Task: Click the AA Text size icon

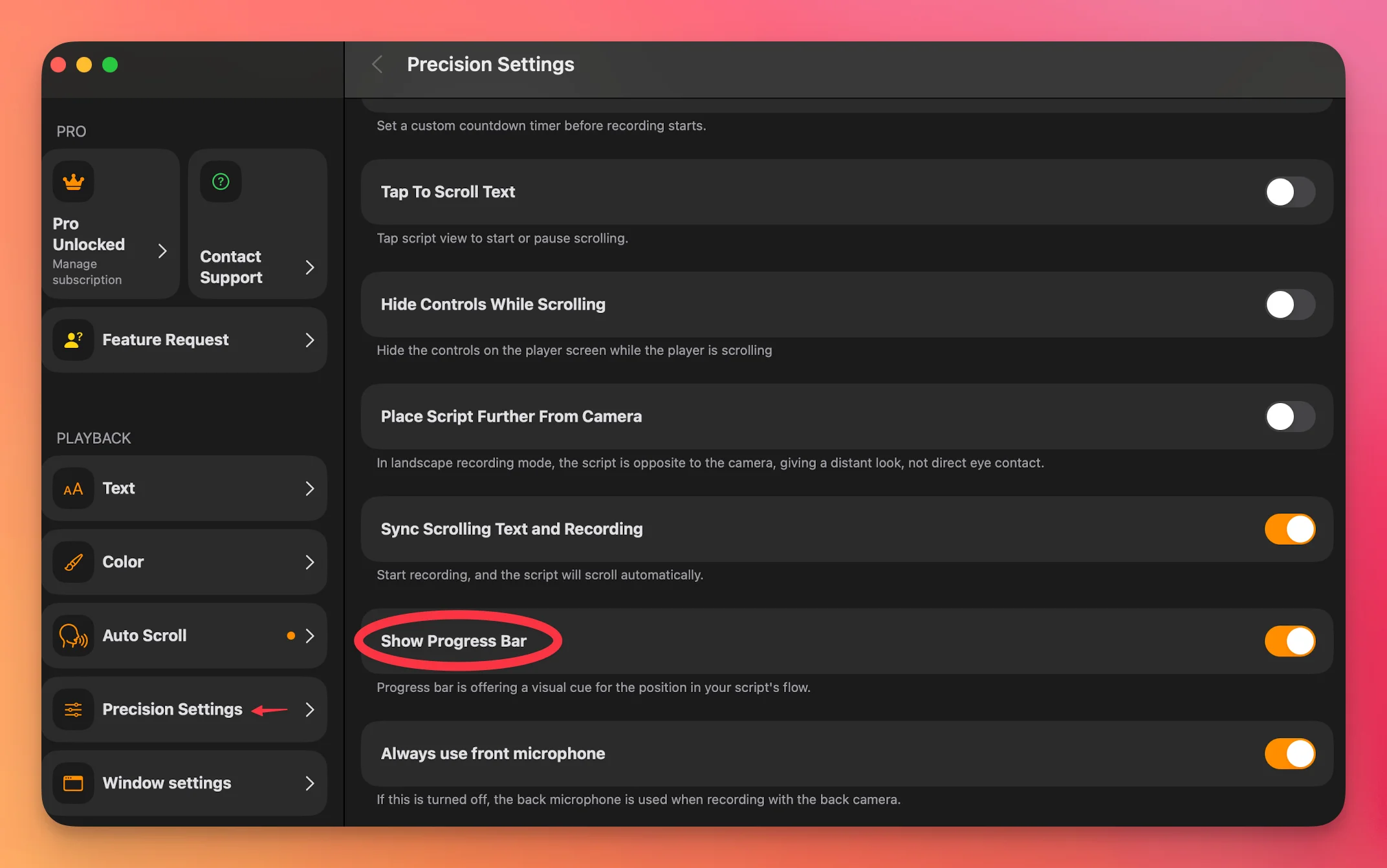Action: click(x=73, y=488)
